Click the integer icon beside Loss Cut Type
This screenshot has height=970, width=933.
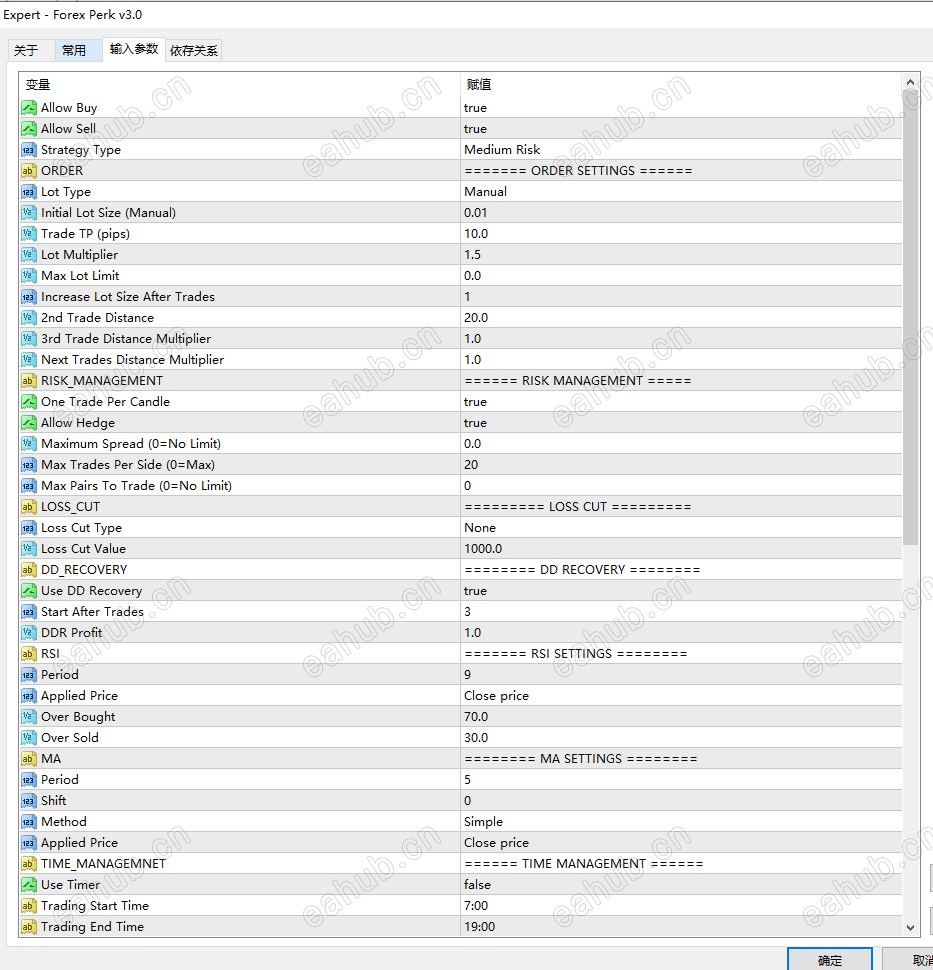pyautogui.click(x=28, y=528)
